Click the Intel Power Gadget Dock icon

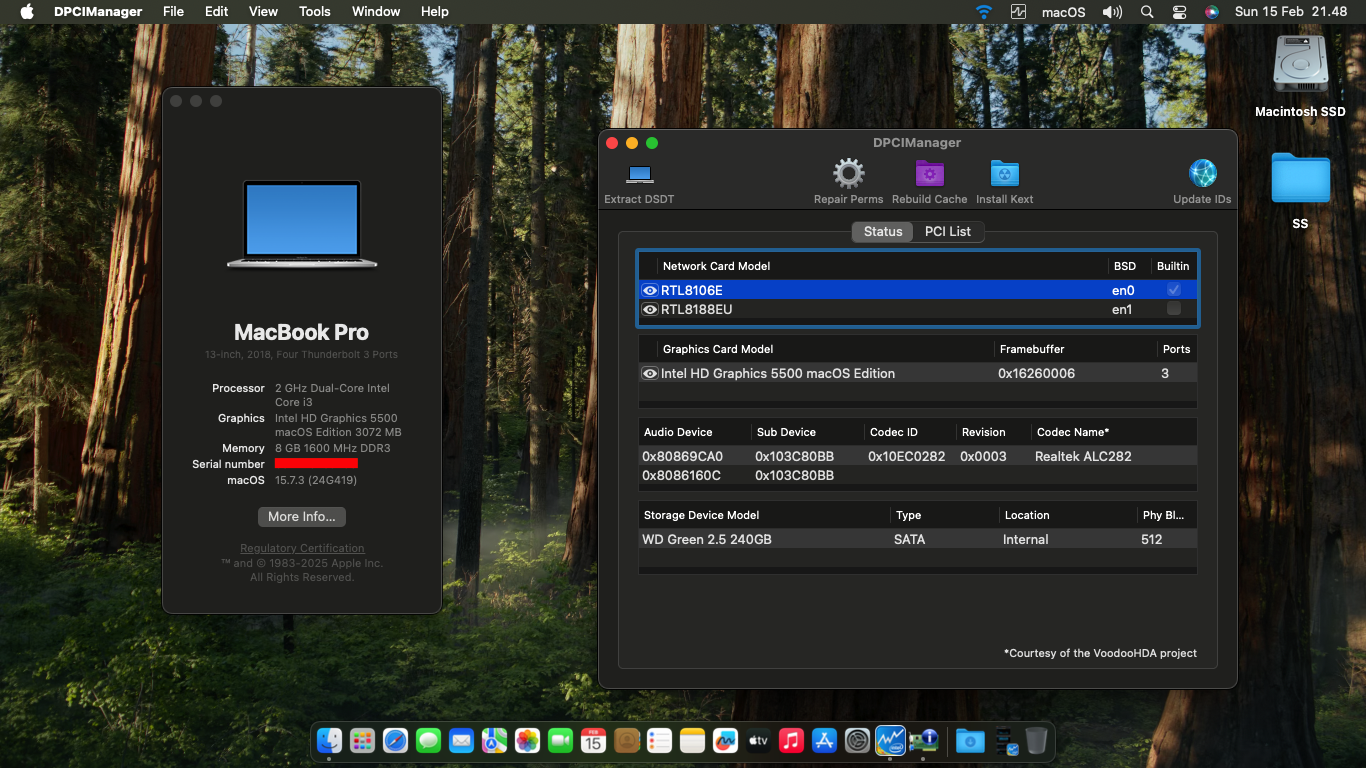(890, 740)
